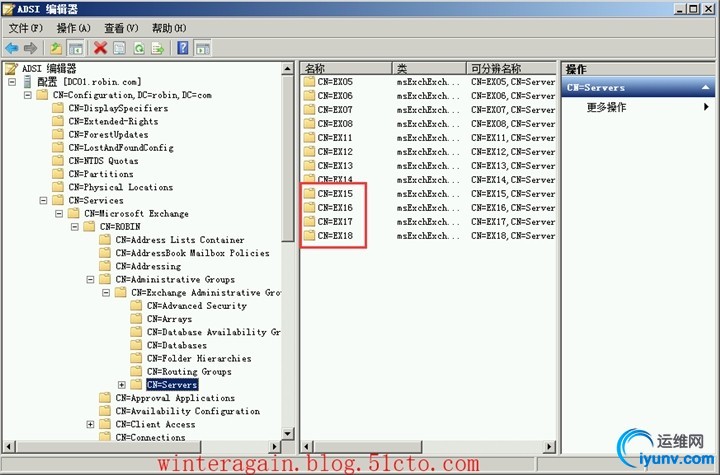Select CN=Physical Locations in the tree
This screenshot has width=720, height=475.
(x=121, y=187)
